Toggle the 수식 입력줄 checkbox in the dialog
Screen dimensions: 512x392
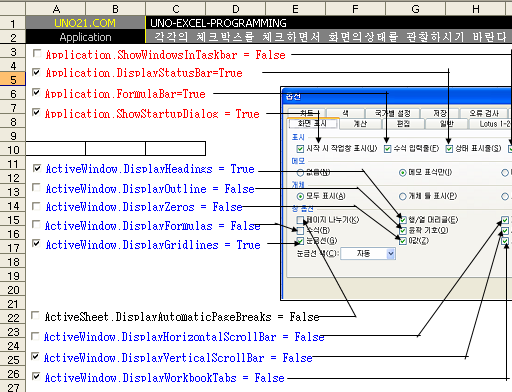pos(387,149)
